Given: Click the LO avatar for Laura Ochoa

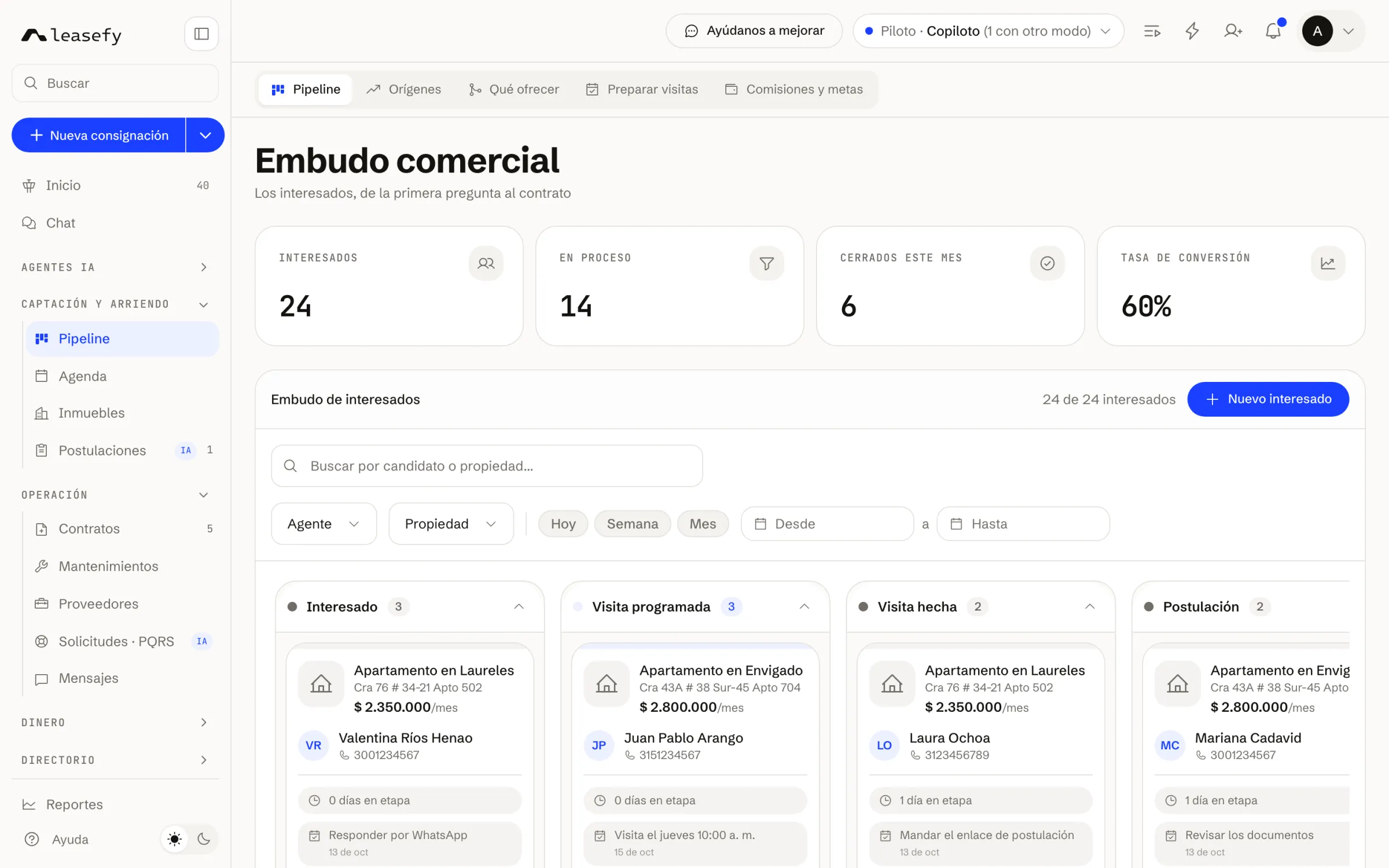Looking at the screenshot, I should click(x=884, y=745).
